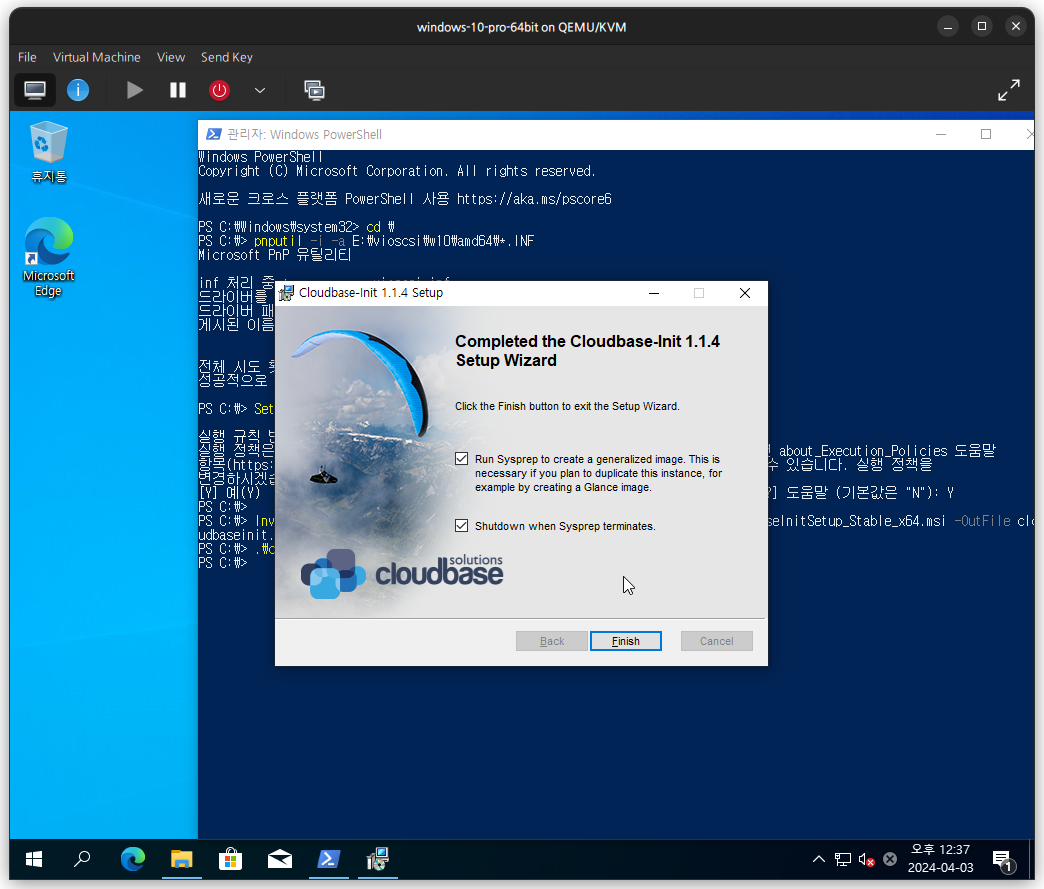
Task: Open the Virtual Machine menu
Action: point(97,57)
